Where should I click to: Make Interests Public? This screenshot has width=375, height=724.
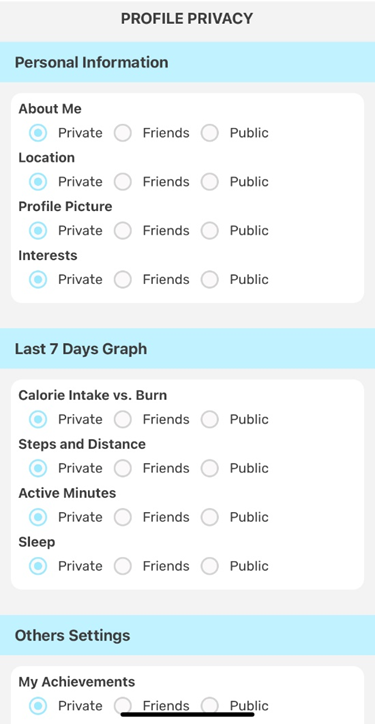coord(210,280)
